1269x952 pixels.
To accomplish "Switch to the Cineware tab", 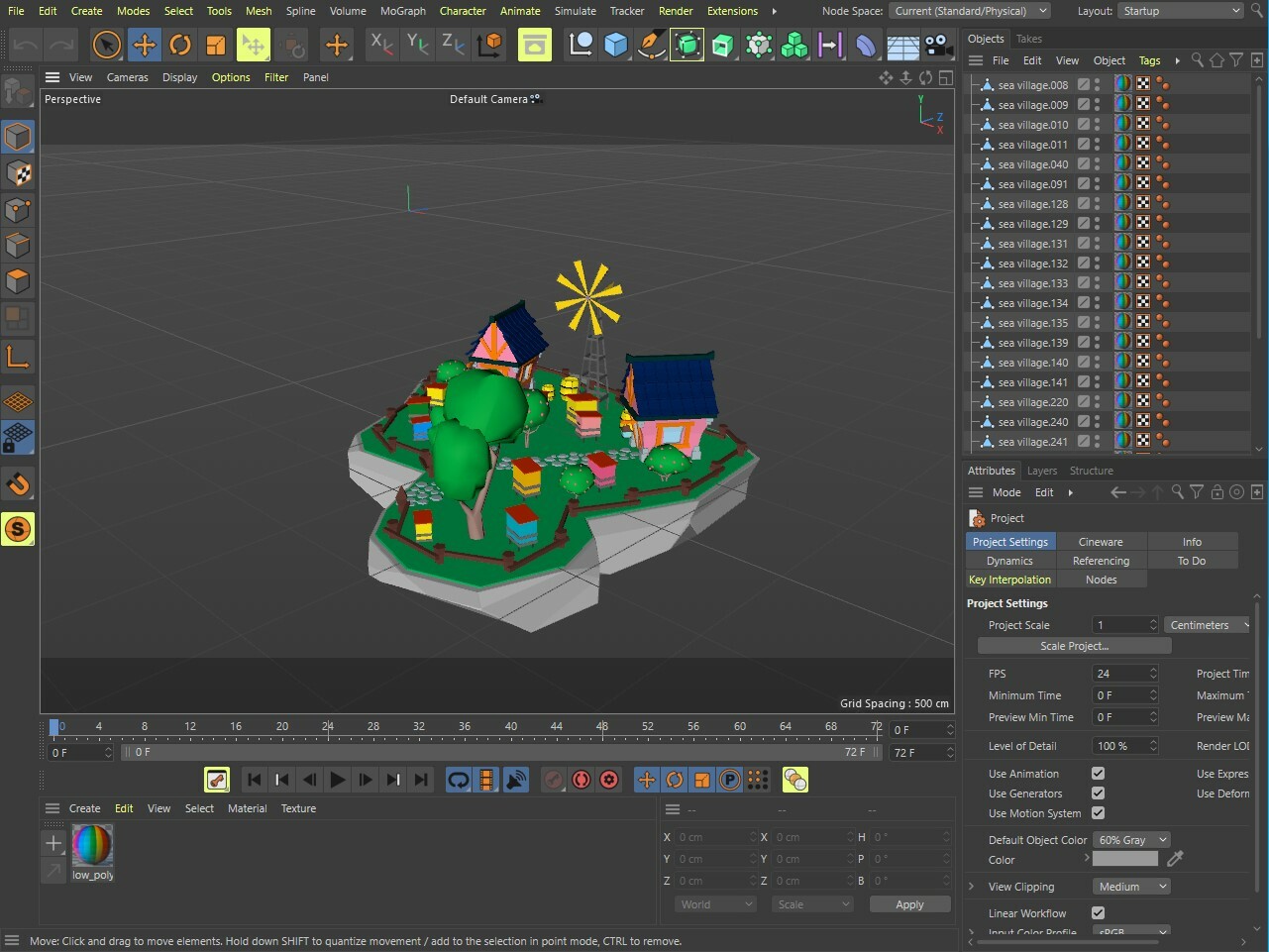I will [x=1101, y=542].
